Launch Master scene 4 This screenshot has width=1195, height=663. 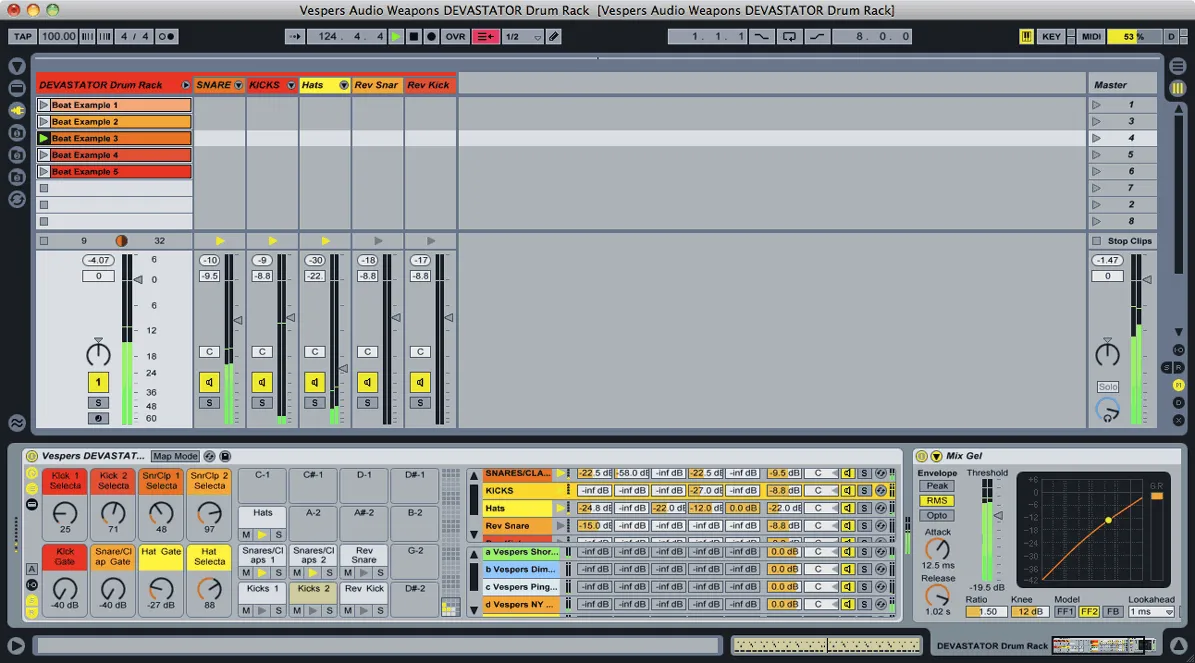click(1096, 138)
